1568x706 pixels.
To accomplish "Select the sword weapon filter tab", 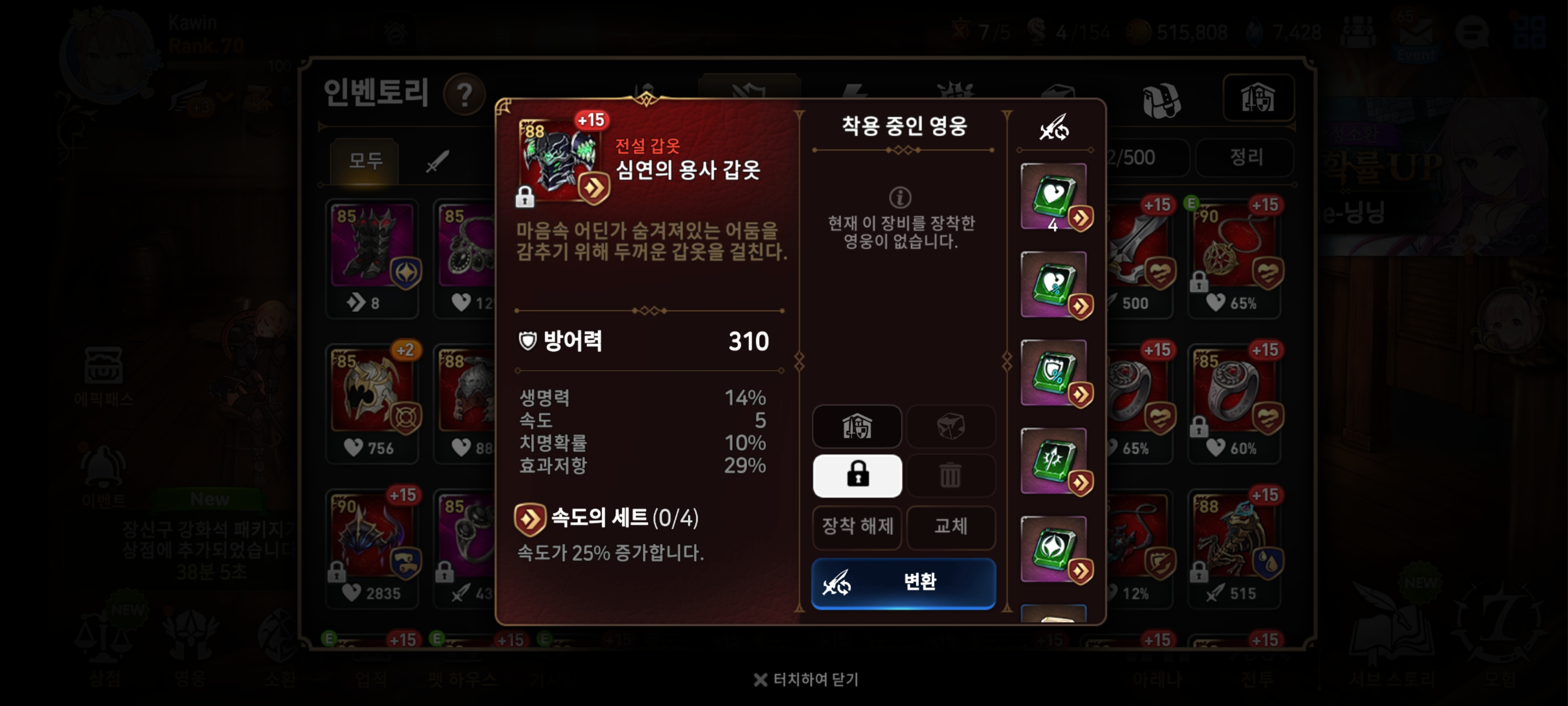I will tap(437, 161).
